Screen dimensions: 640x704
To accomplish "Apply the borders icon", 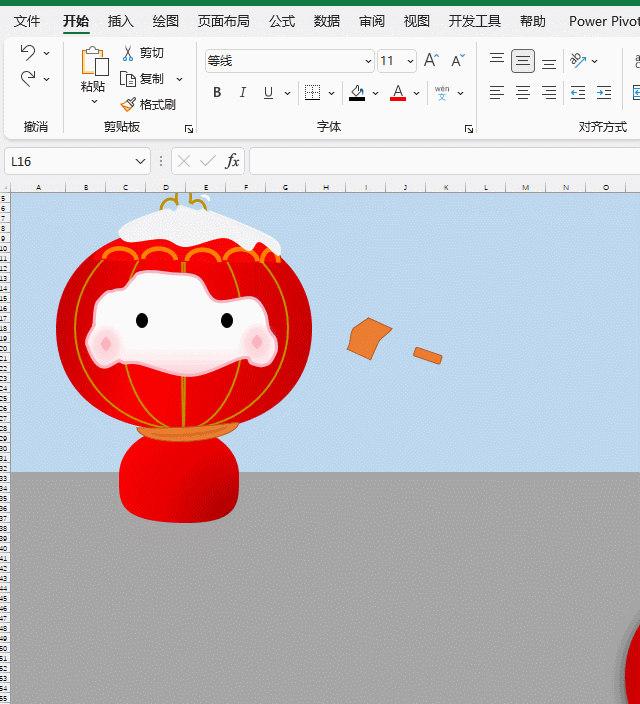I will pyautogui.click(x=312, y=92).
